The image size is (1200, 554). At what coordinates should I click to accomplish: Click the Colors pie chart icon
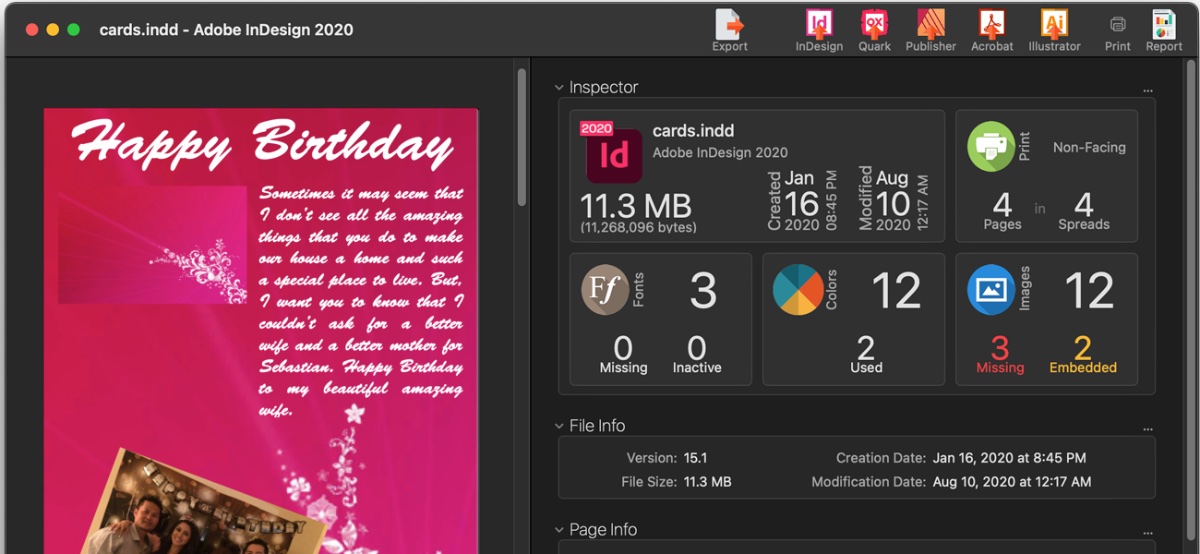click(798, 290)
